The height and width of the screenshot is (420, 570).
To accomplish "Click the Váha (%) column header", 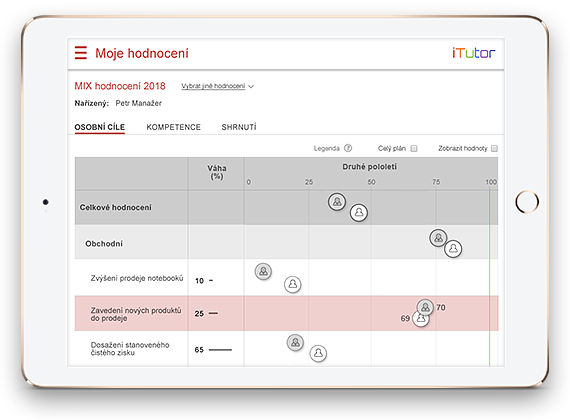I will point(217,172).
